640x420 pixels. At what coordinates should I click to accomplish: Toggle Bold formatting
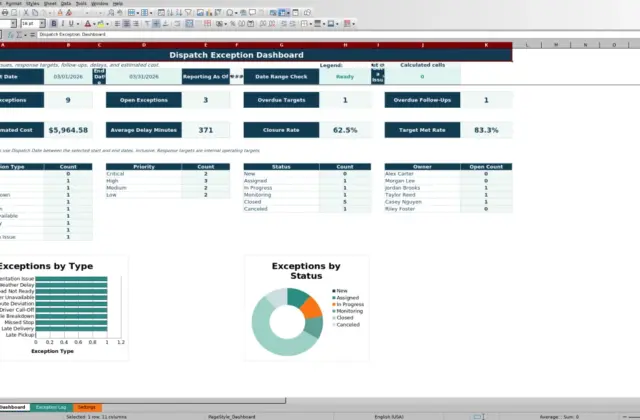coord(53,24)
